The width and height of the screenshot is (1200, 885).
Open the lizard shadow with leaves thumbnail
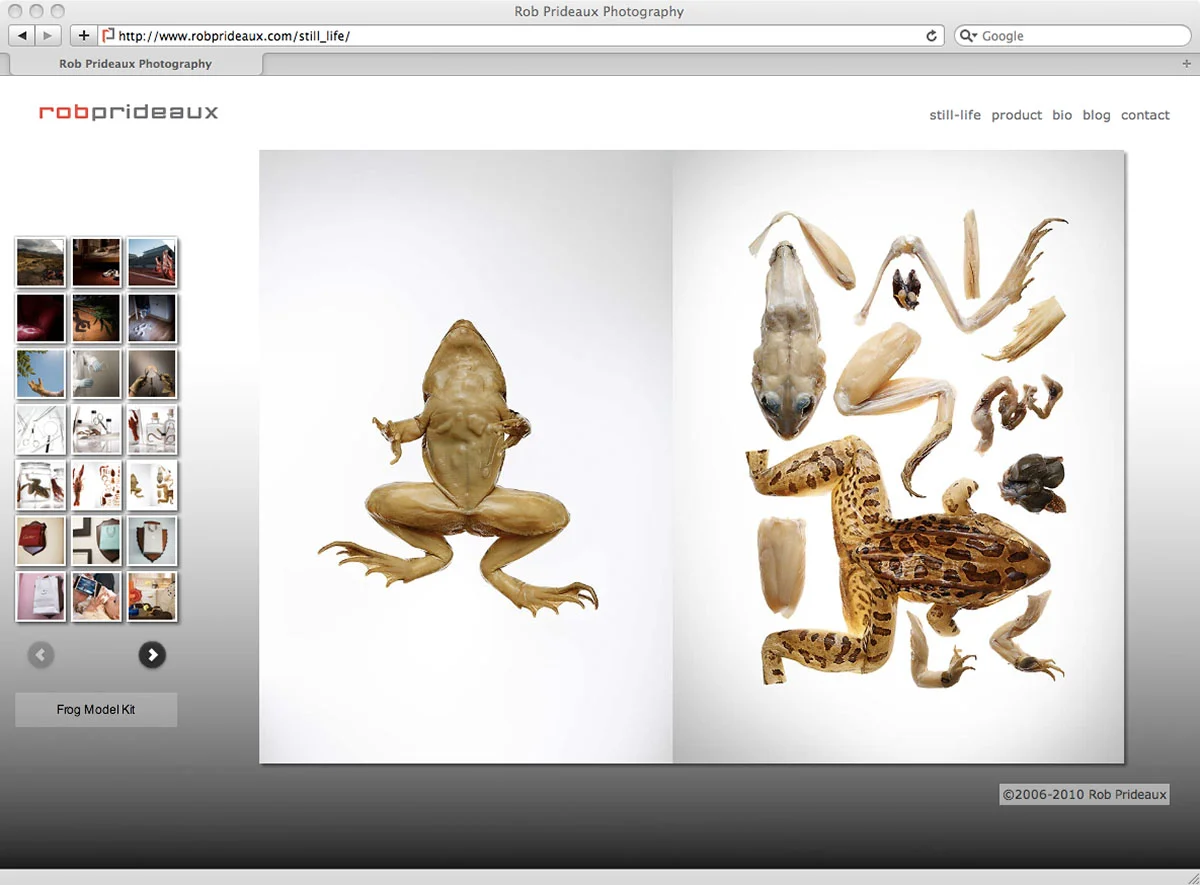pos(96,318)
